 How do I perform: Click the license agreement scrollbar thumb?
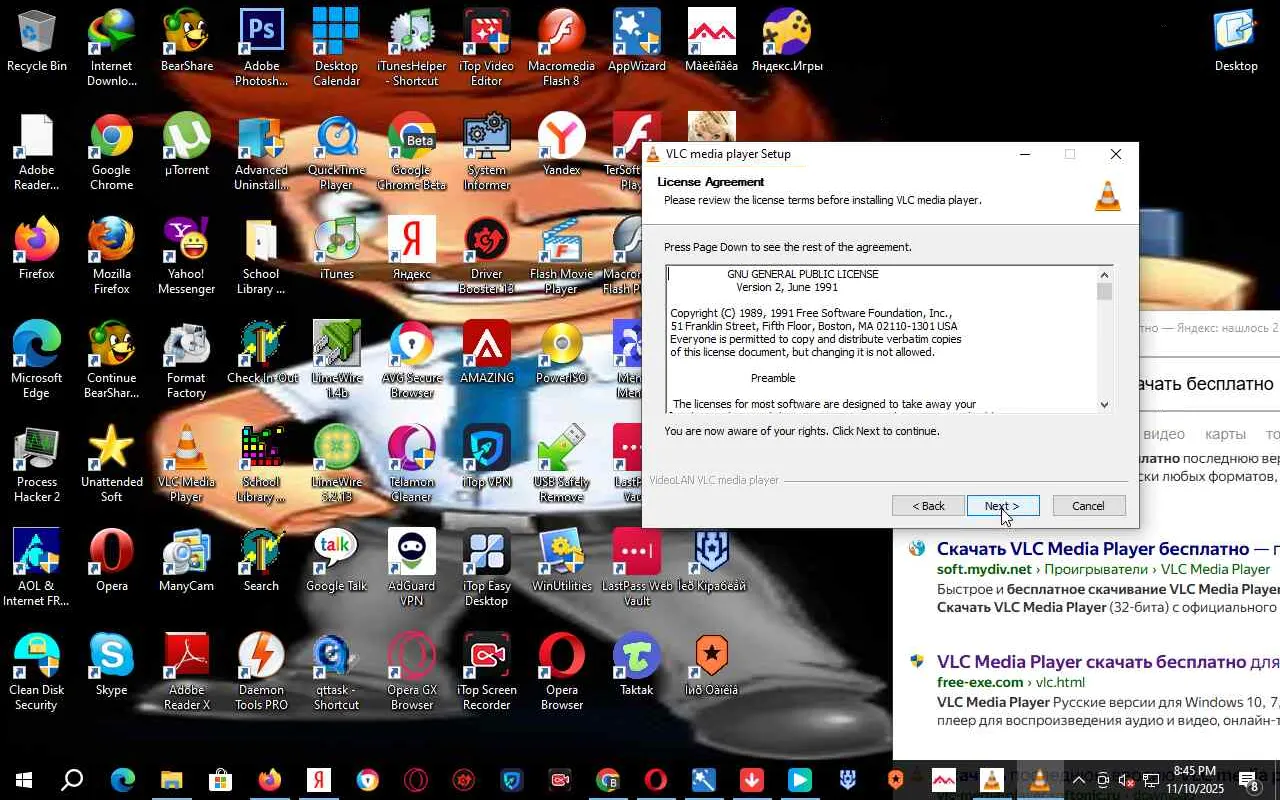point(1104,292)
